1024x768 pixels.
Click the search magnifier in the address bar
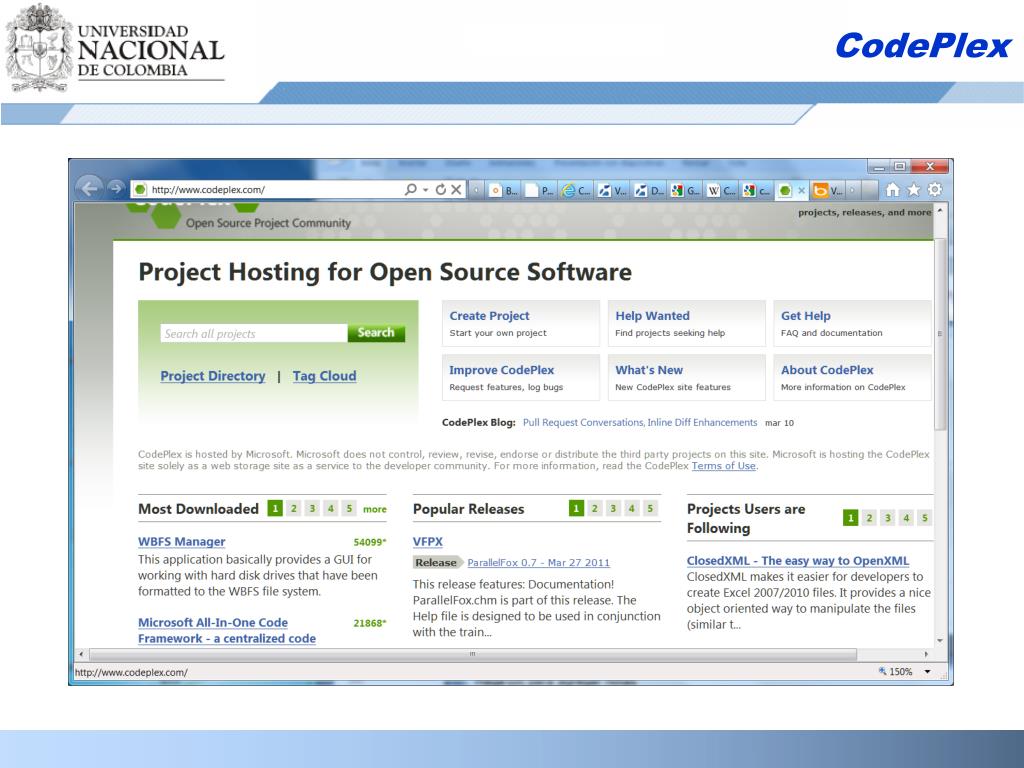point(410,189)
